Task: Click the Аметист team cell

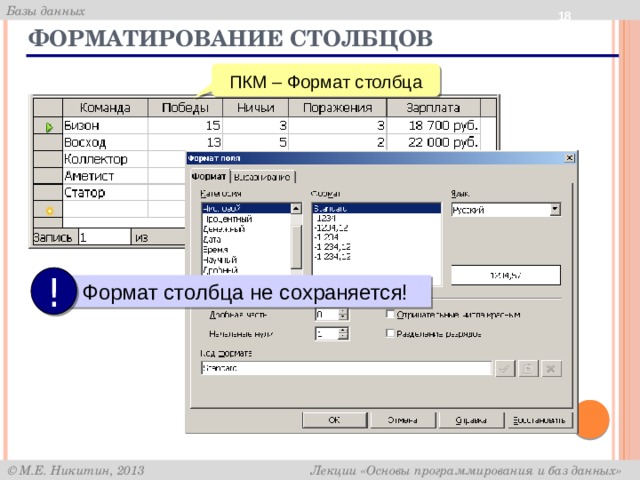Action: (105, 176)
